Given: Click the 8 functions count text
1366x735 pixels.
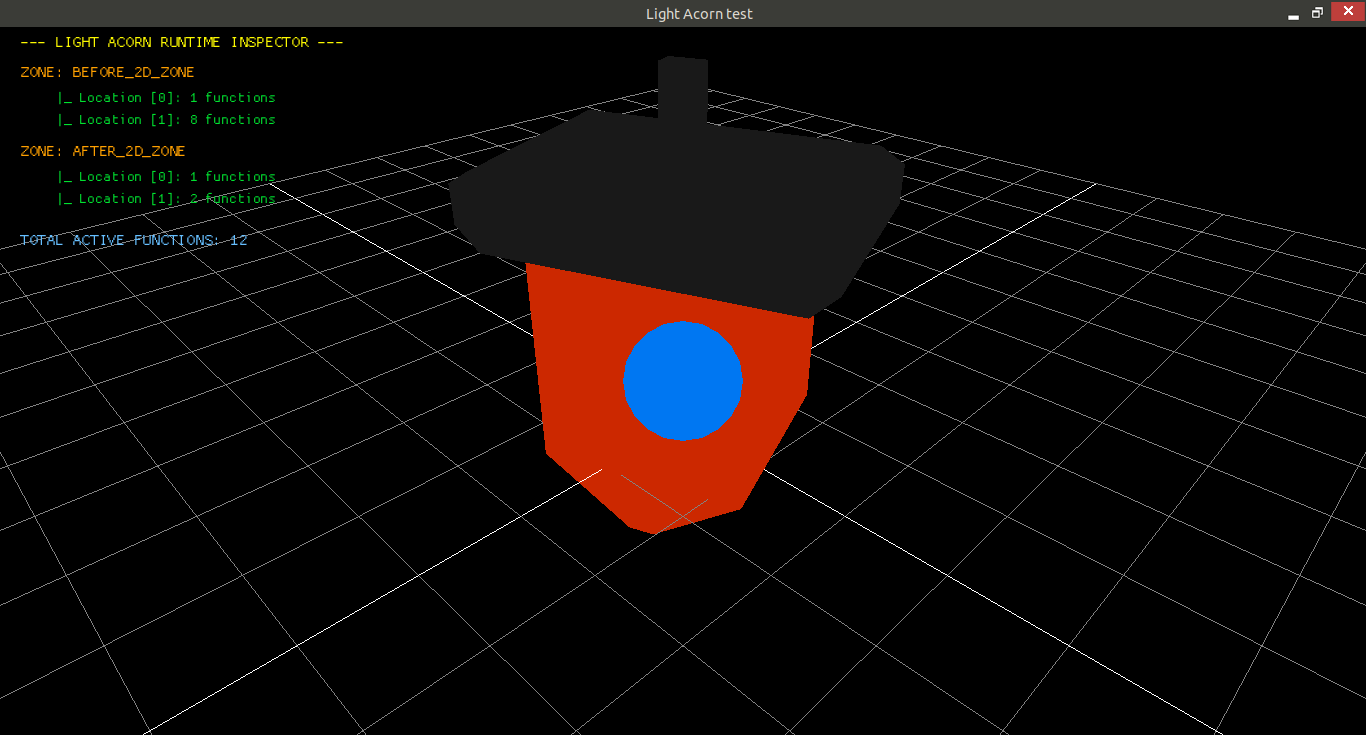Looking at the screenshot, I should 232,120.
